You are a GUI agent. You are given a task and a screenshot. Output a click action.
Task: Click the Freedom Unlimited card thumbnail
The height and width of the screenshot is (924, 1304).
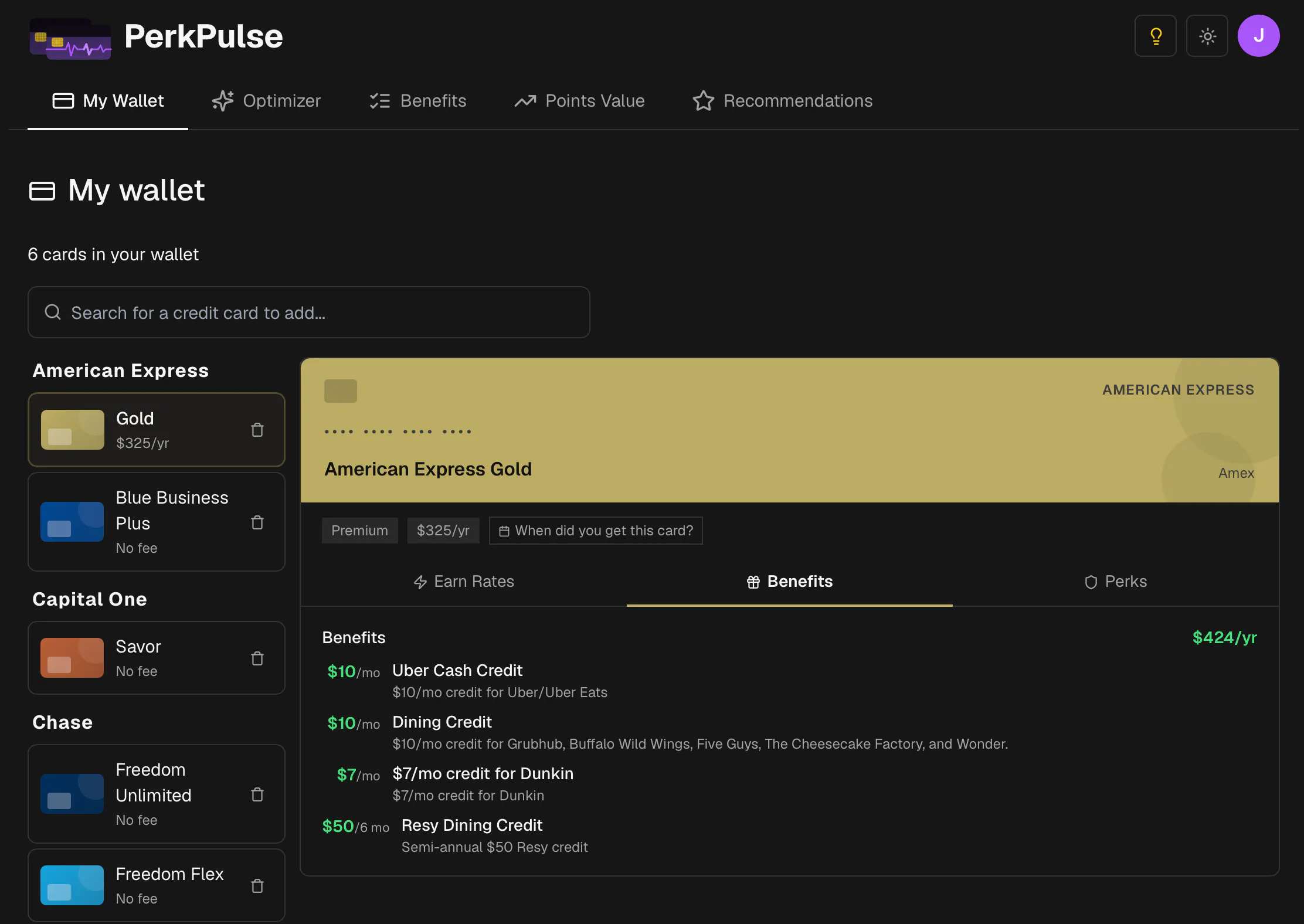72,794
